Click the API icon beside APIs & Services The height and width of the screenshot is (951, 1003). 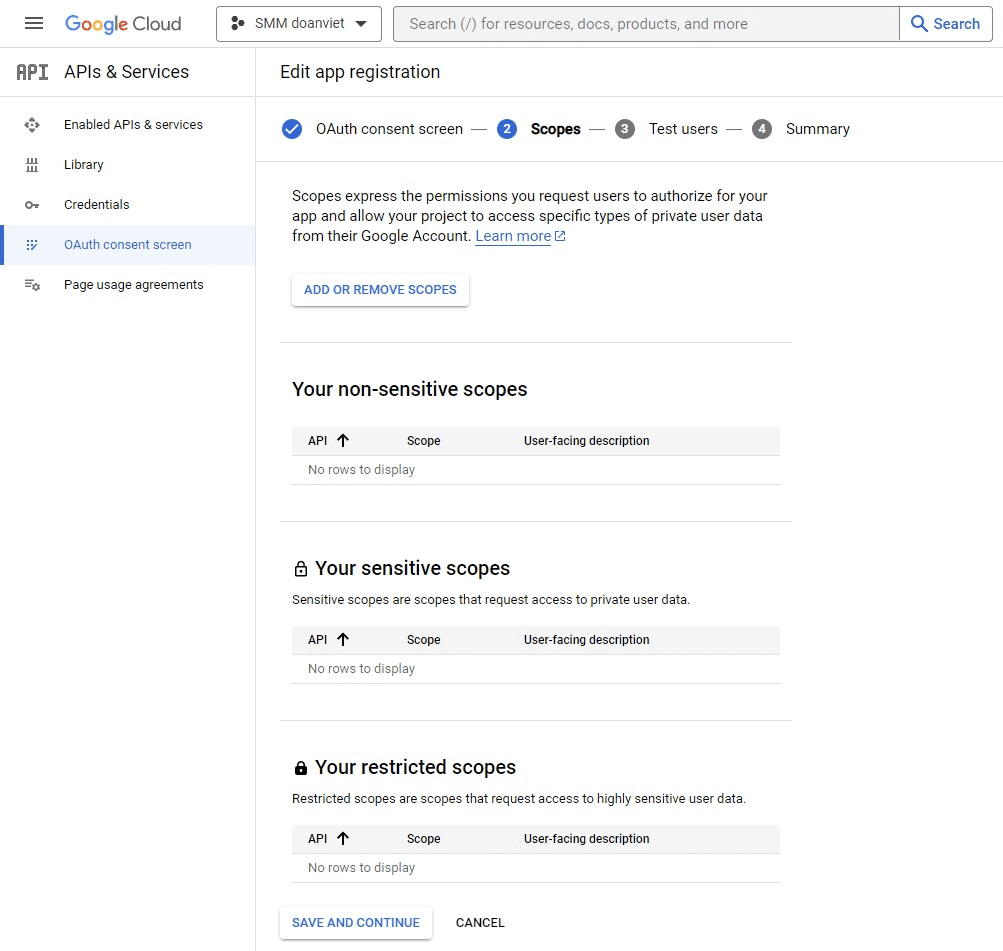click(x=32, y=72)
